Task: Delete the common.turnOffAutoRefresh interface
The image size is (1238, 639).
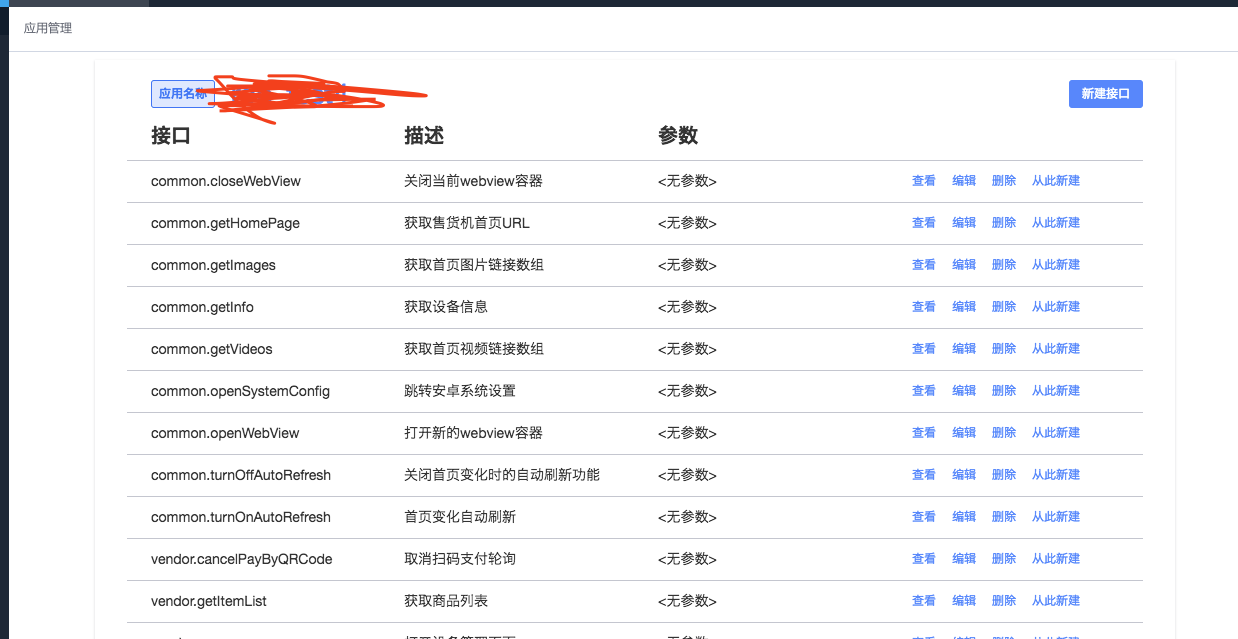Action: pyautogui.click(x=1004, y=475)
